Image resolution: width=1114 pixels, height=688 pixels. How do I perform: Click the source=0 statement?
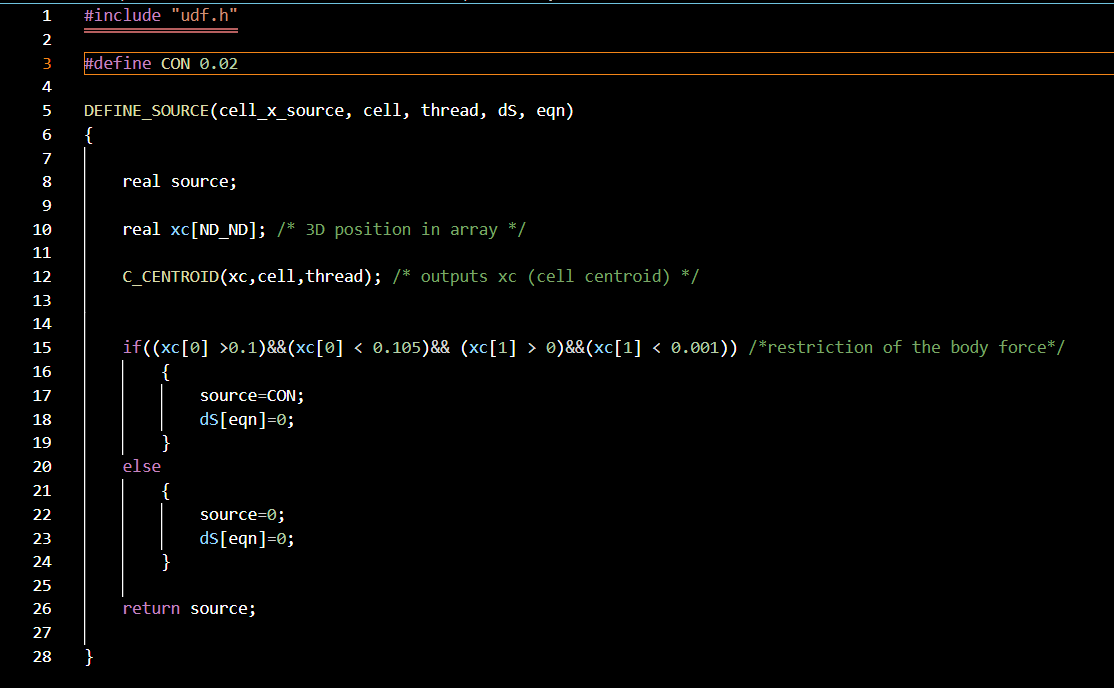coord(242,515)
